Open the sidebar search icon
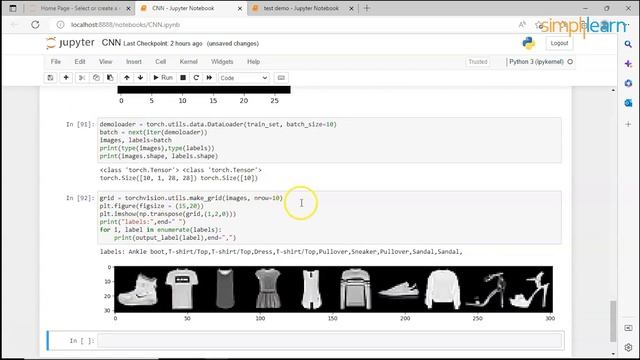 (x=628, y=44)
